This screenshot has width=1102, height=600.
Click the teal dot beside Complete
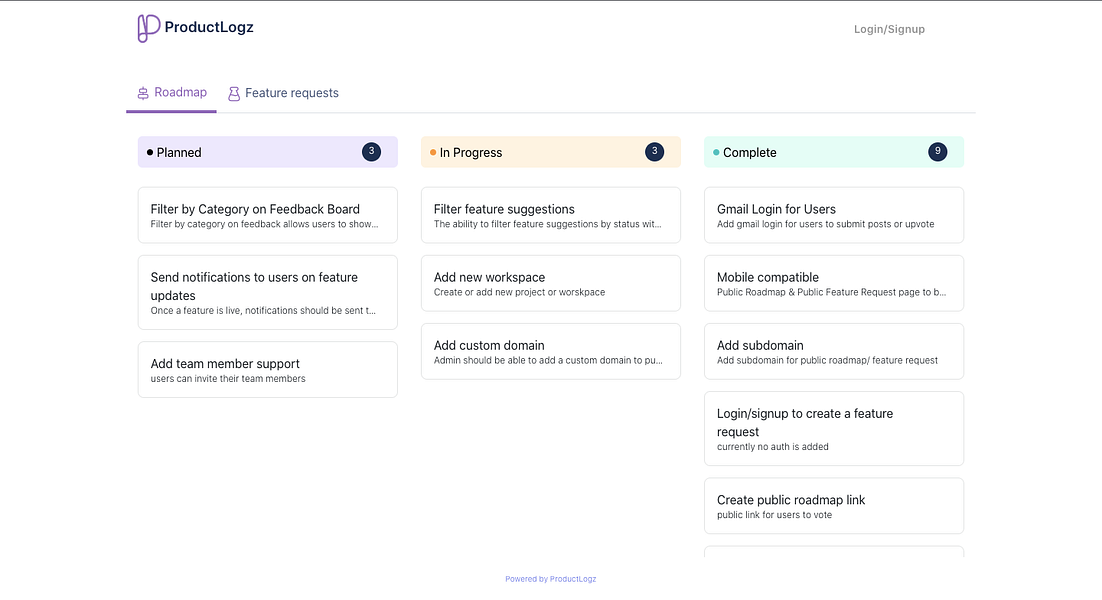(716, 152)
